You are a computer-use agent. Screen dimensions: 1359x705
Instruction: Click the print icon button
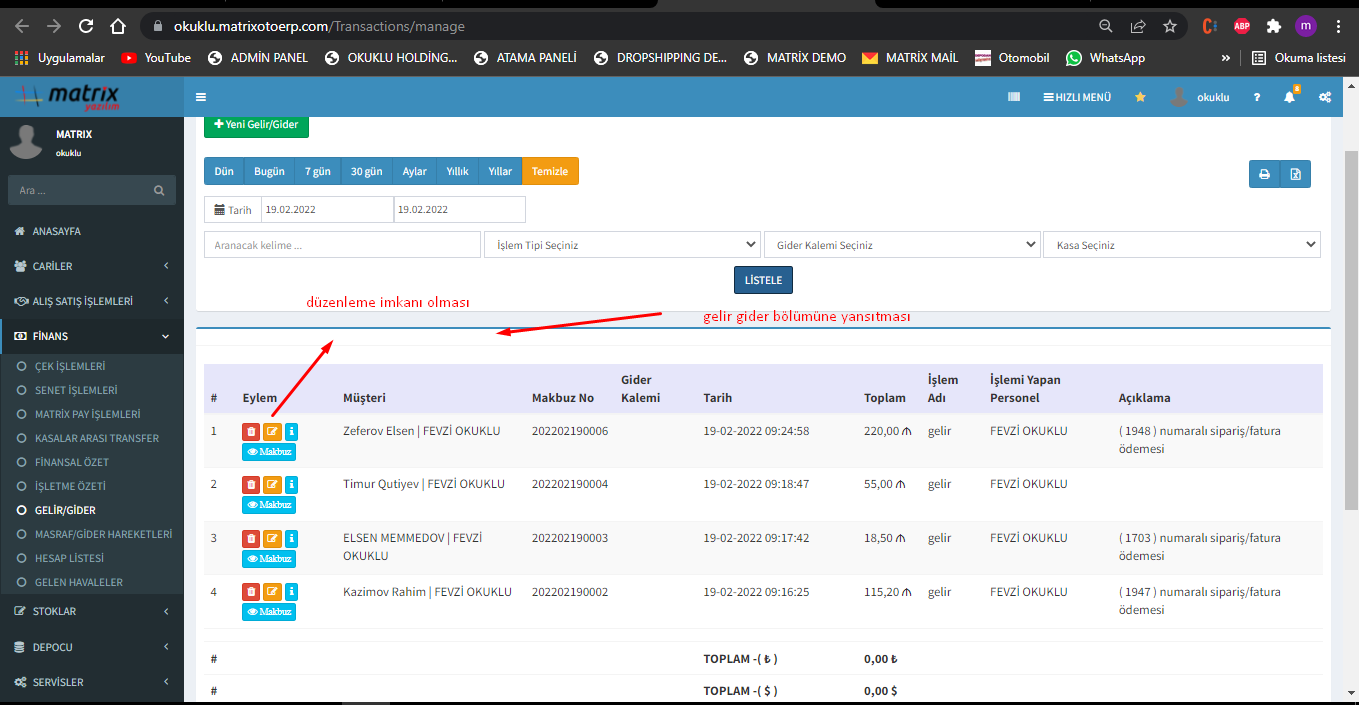(x=1264, y=174)
